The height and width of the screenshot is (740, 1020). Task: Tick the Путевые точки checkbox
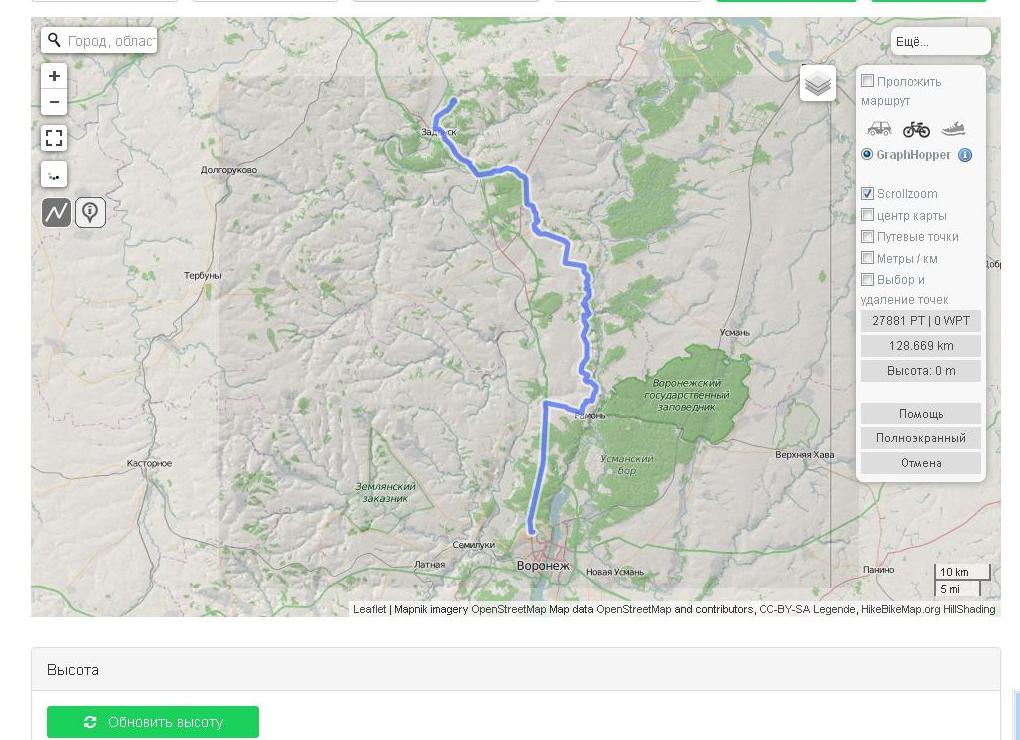868,236
